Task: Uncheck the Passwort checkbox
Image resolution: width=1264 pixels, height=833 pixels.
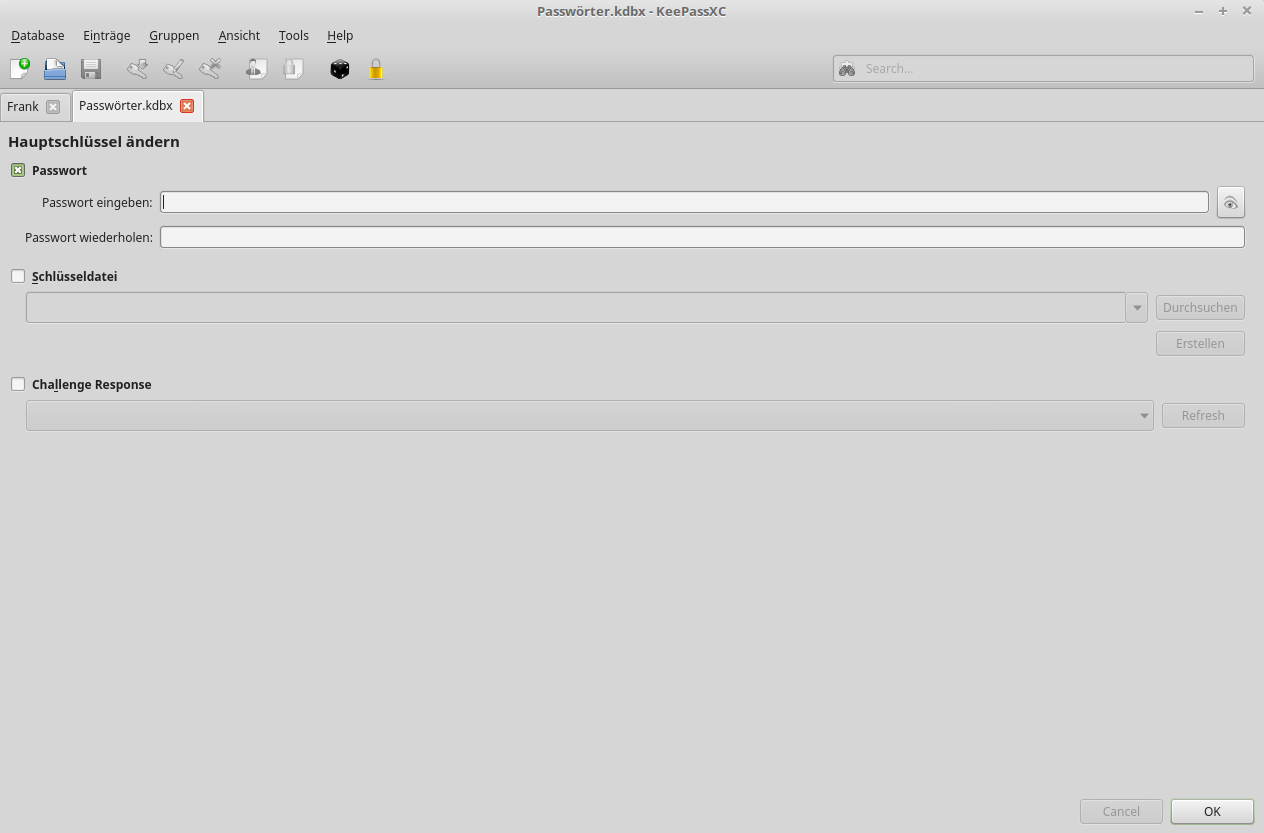Action: [x=18, y=170]
